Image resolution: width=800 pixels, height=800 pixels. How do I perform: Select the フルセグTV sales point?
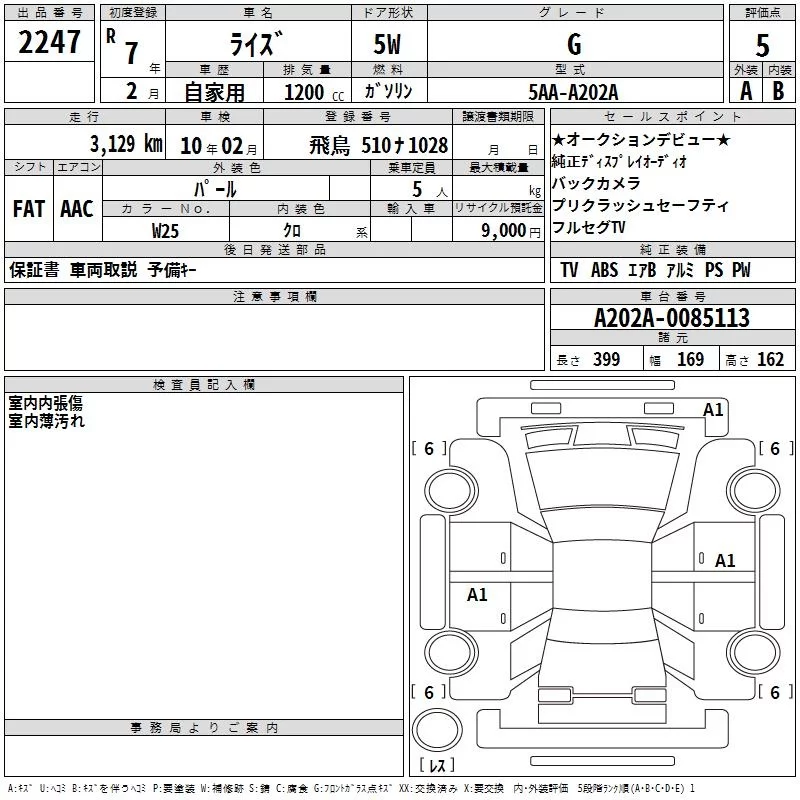pyautogui.click(x=588, y=227)
